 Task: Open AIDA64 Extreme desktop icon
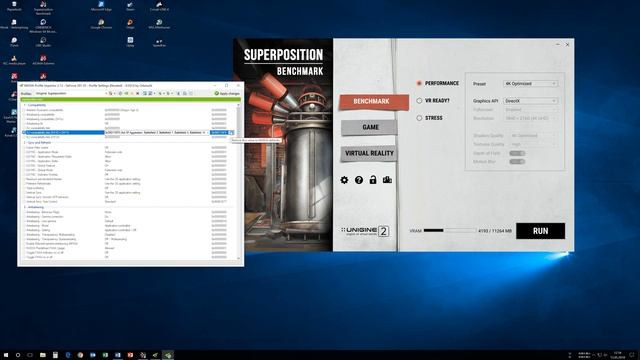coord(43,60)
